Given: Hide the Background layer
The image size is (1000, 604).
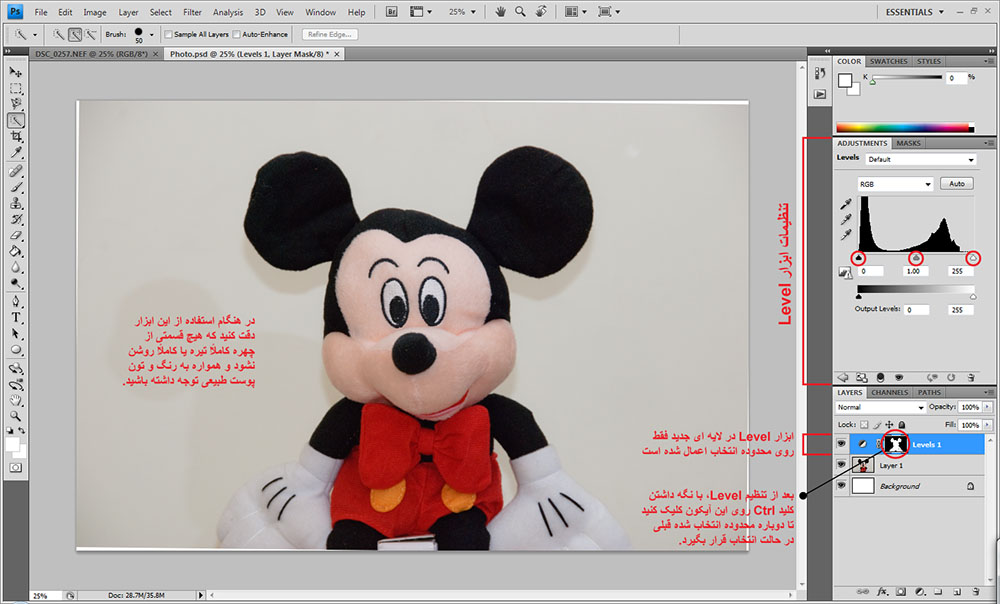Looking at the screenshot, I should [841, 486].
